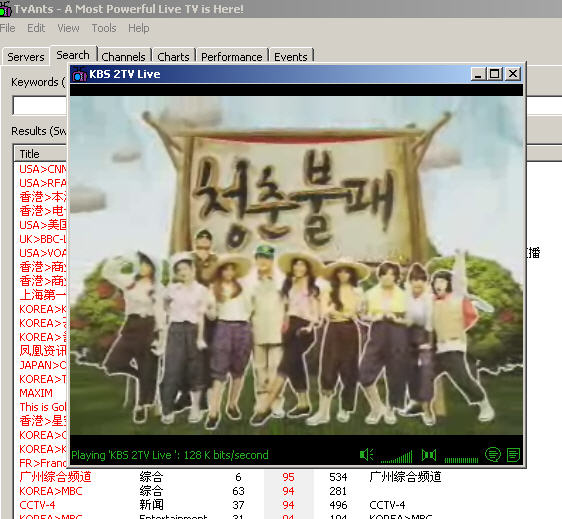This screenshot has height=519, width=562.
Task: Sort results by the Title column header
Action: pyautogui.click(x=40, y=154)
